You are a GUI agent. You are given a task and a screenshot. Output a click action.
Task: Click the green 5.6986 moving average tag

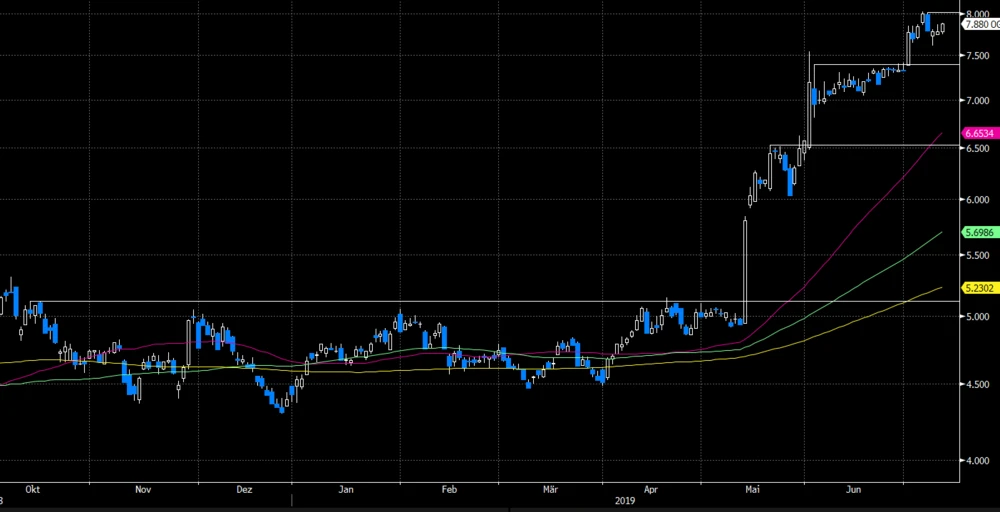(978, 232)
